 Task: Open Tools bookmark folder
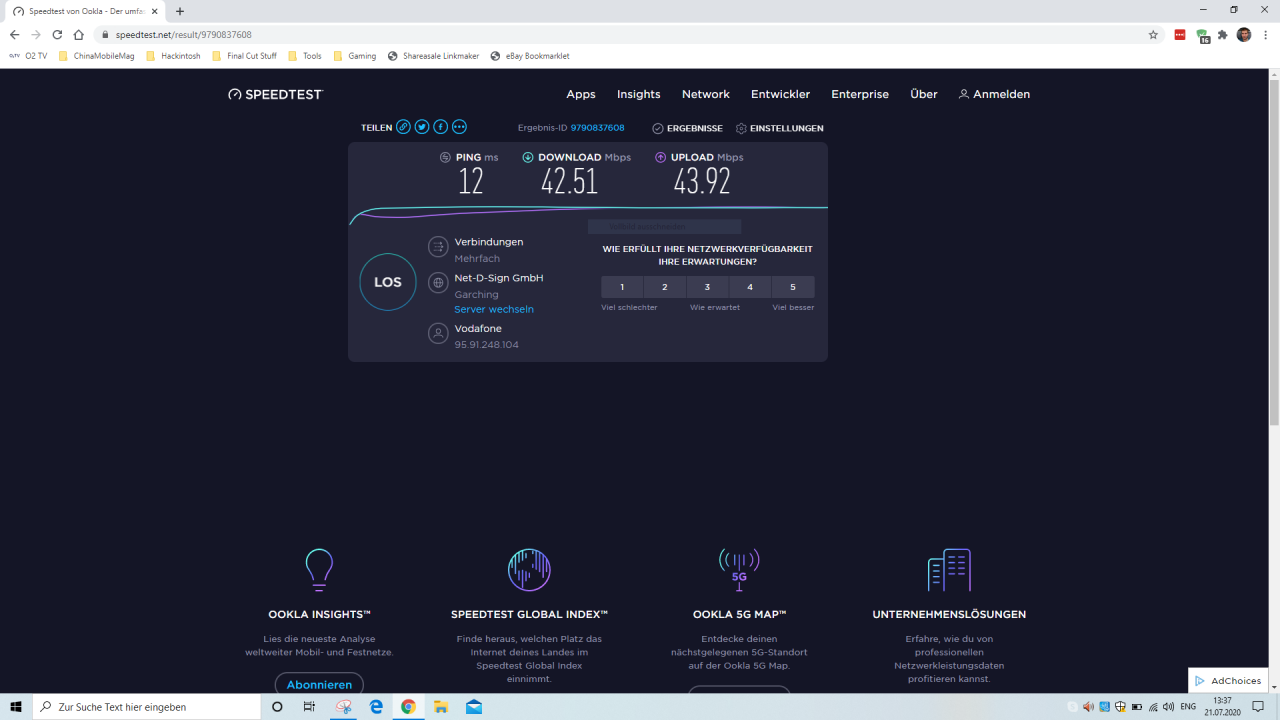point(305,56)
